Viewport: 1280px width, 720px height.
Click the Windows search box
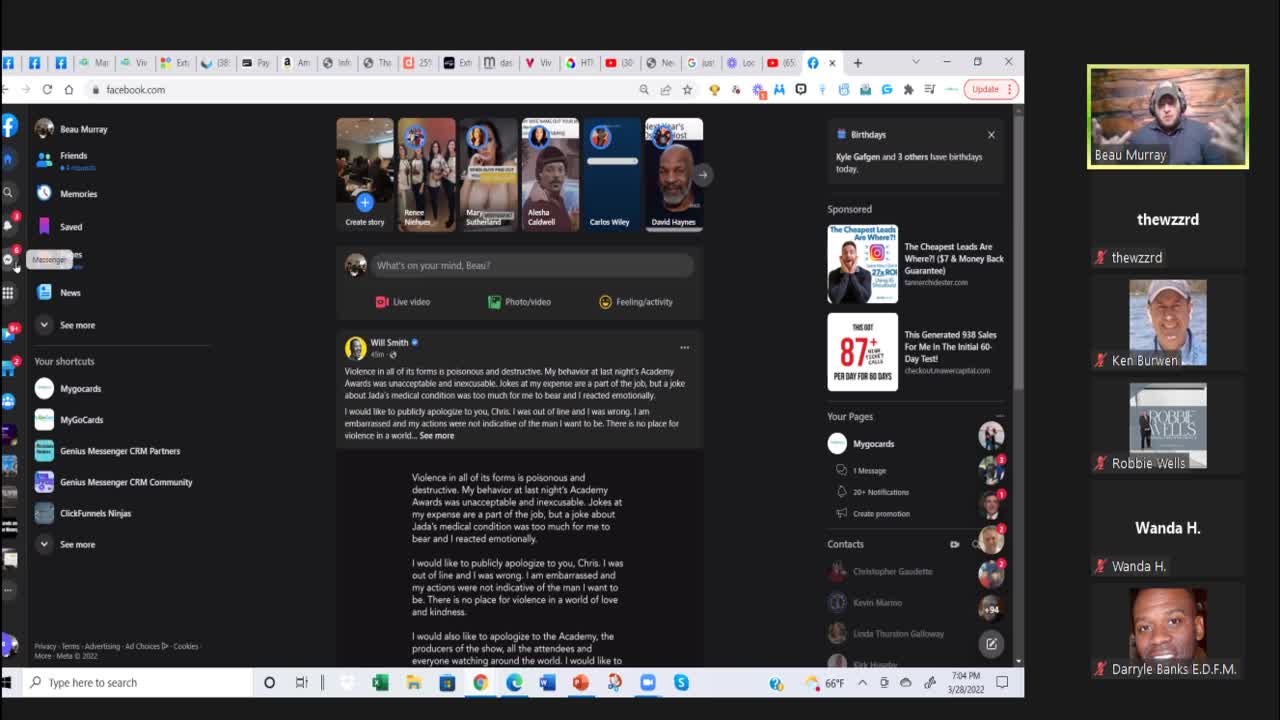click(139, 683)
